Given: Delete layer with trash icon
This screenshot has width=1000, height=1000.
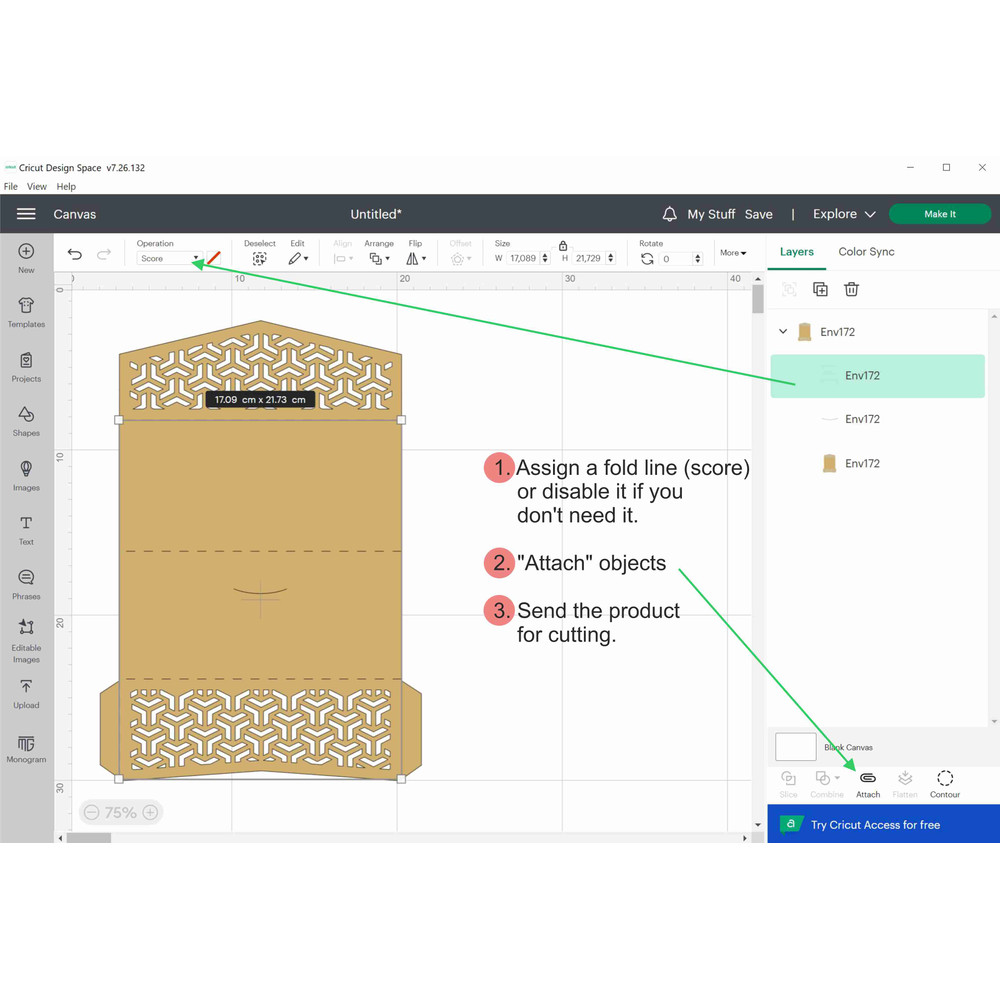Looking at the screenshot, I should 852,289.
